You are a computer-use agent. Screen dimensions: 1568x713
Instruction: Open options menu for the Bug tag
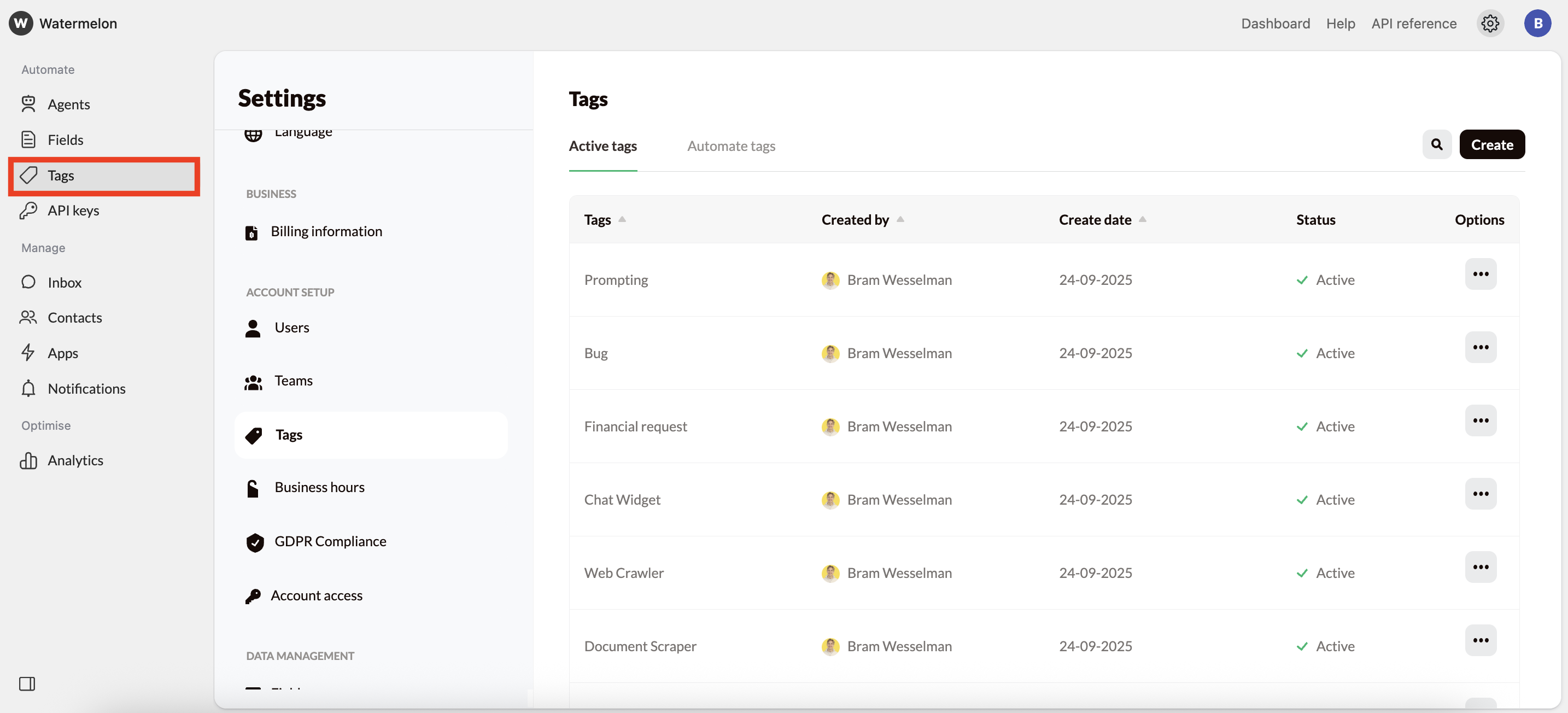1481,347
